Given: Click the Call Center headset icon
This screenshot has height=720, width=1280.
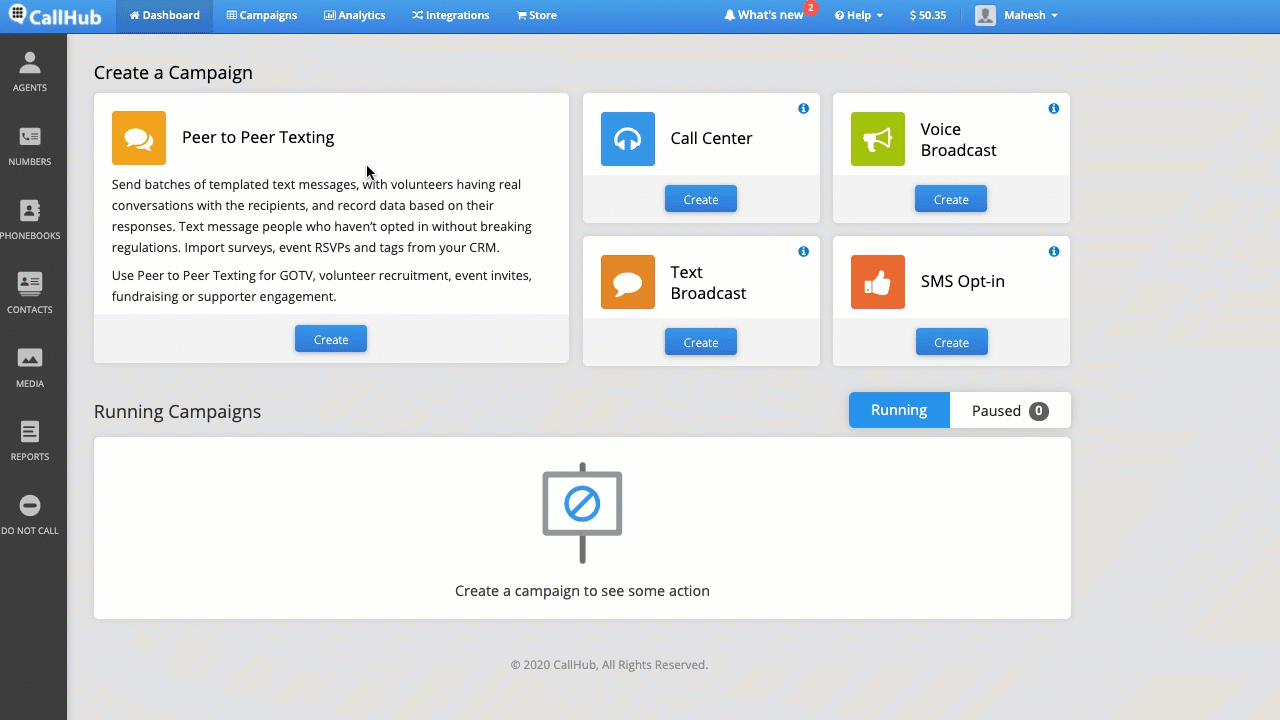Looking at the screenshot, I should [x=628, y=139].
